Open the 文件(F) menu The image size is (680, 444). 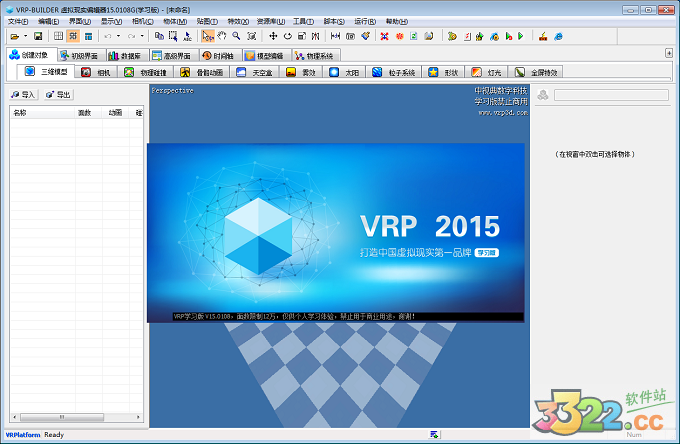click(18, 21)
